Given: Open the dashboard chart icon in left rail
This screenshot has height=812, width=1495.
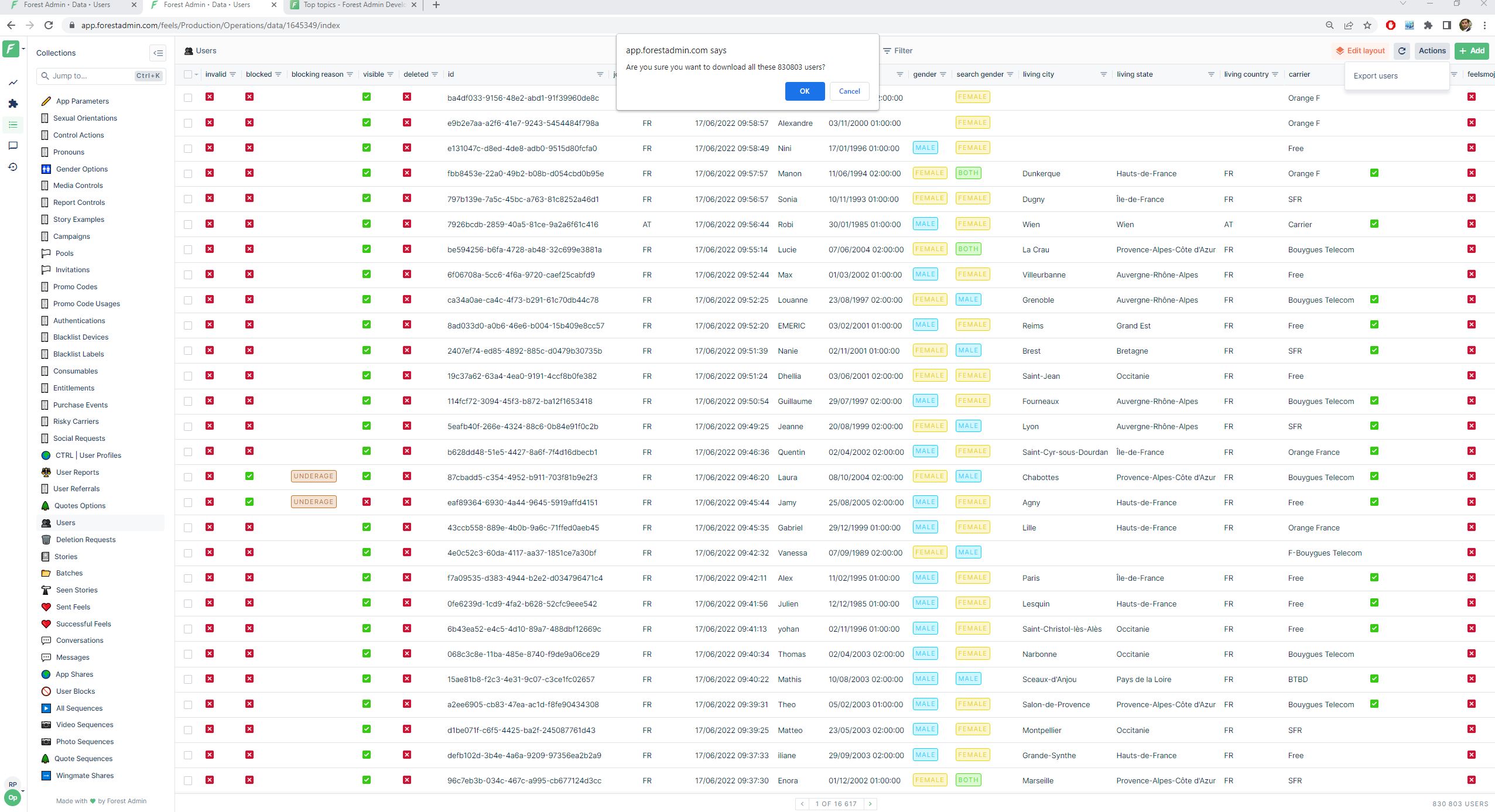Looking at the screenshot, I should coord(13,83).
